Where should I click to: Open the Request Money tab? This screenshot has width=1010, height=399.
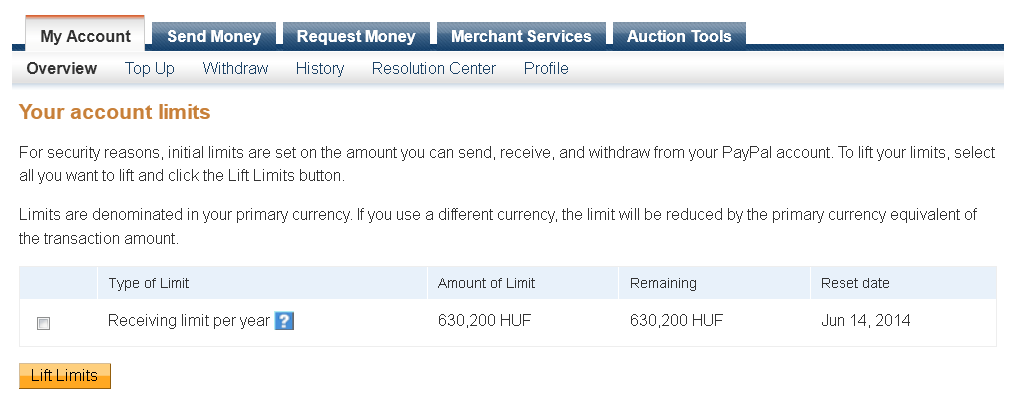click(x=356, y=36)
